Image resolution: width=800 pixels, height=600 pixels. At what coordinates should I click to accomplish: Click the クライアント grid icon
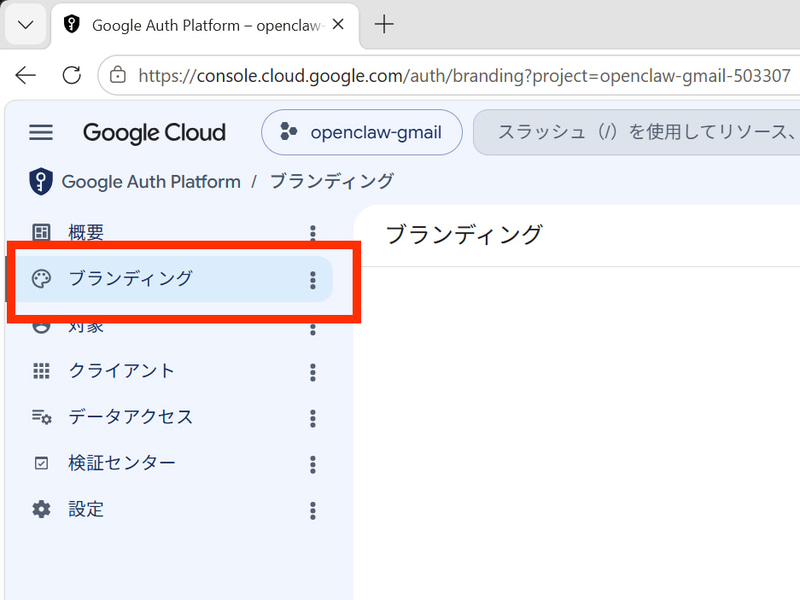[41, 371]
